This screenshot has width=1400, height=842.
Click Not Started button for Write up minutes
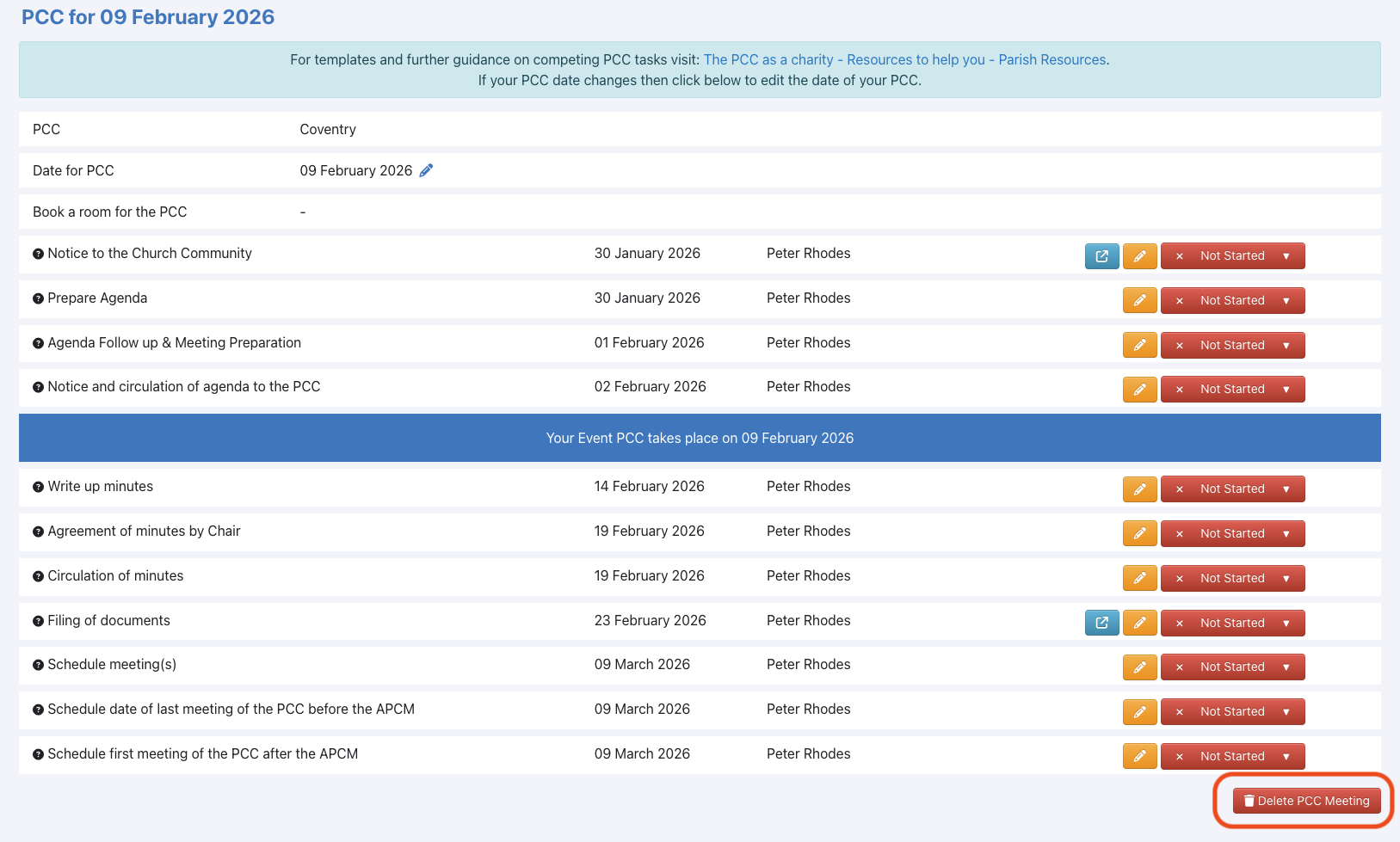point(1231,489)
